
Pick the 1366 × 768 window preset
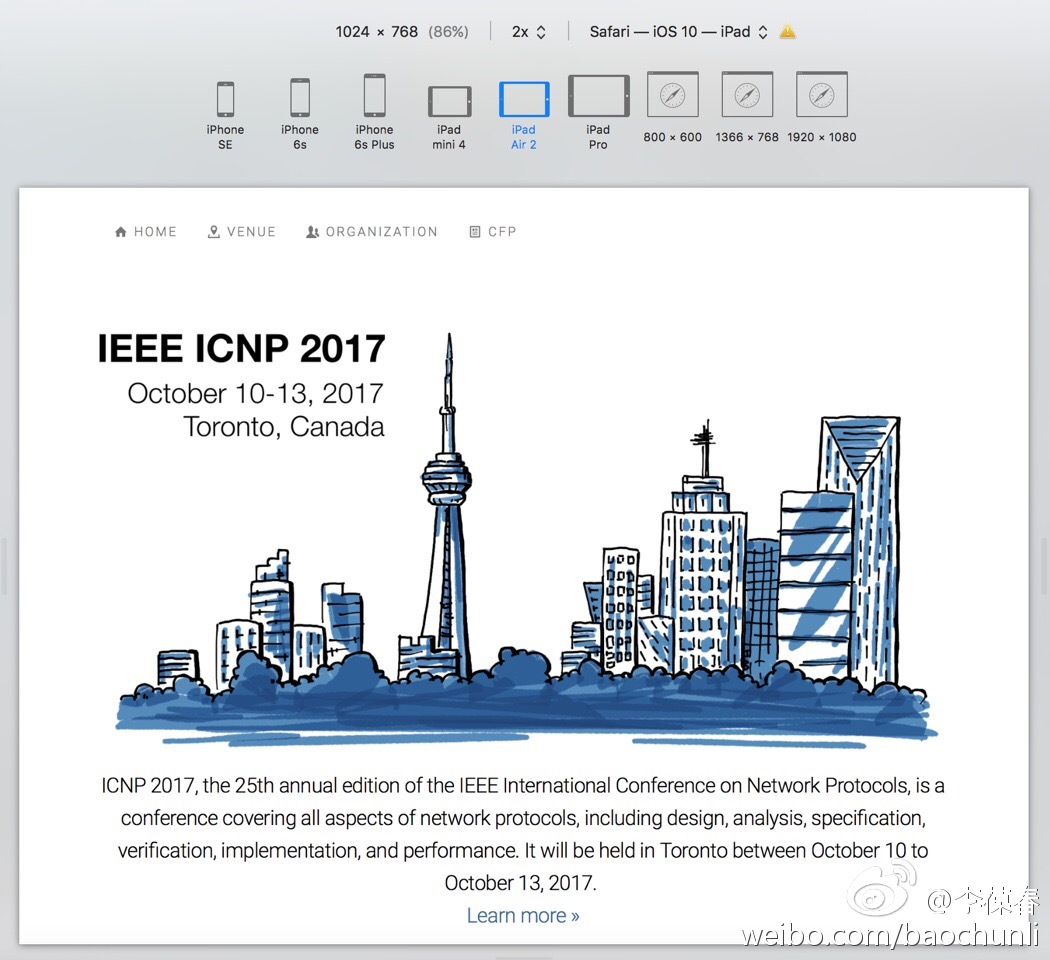click(747, 96)
